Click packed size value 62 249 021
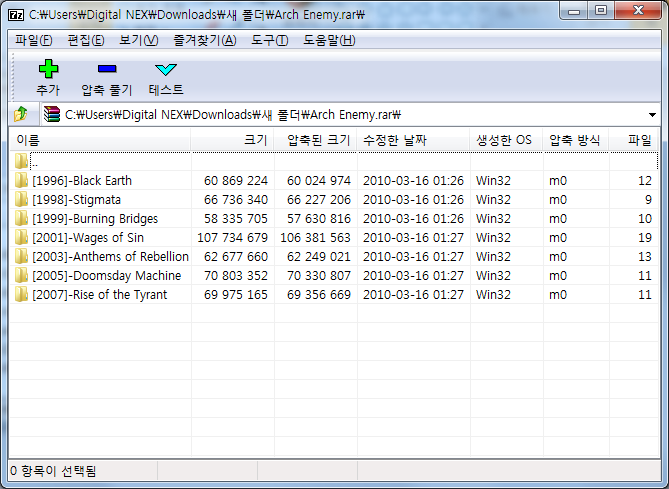The width and height of the screenshot is (669, 489). (x=319, y=257)
